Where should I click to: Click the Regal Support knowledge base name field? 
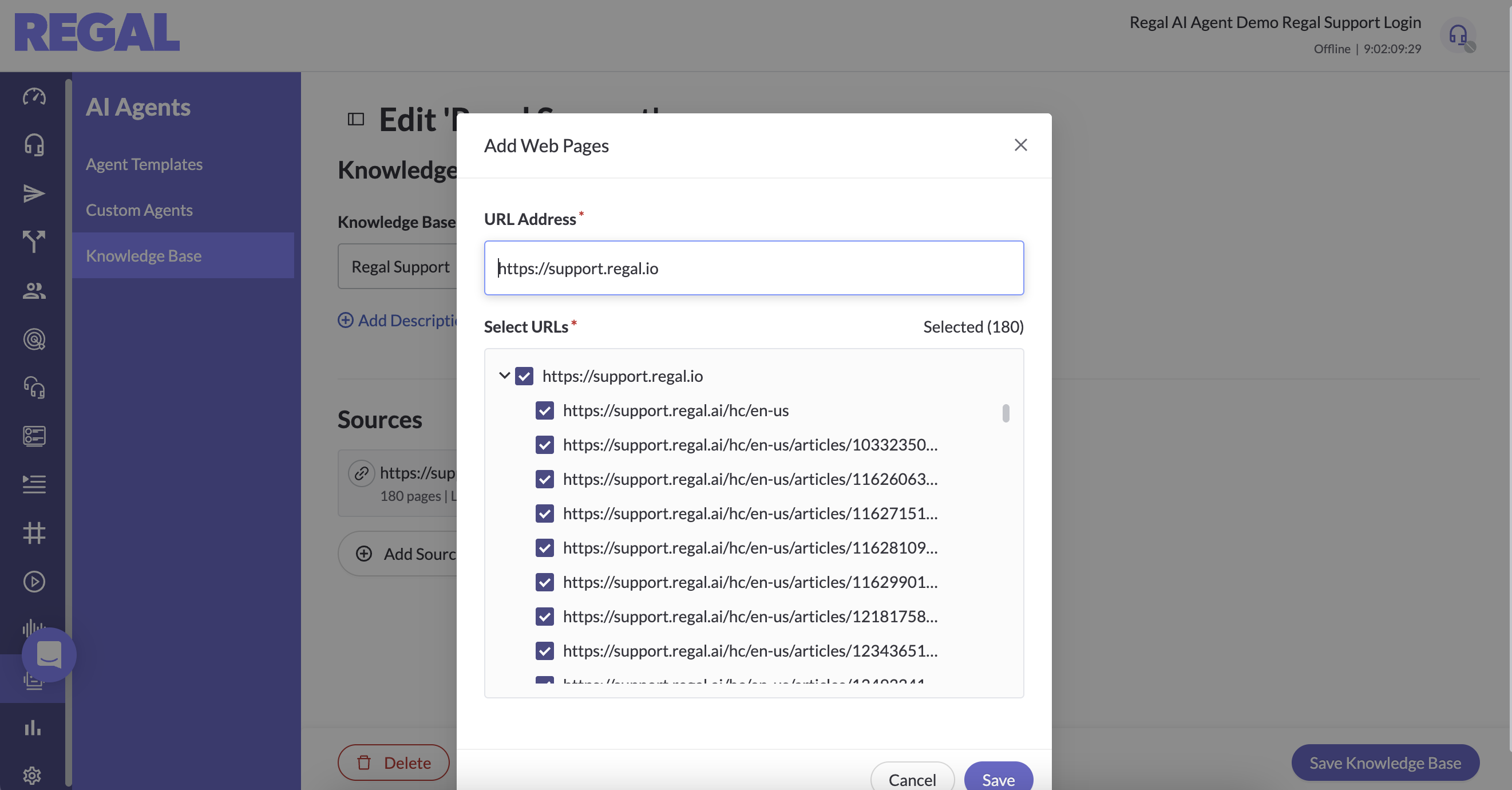click(397, 266)
